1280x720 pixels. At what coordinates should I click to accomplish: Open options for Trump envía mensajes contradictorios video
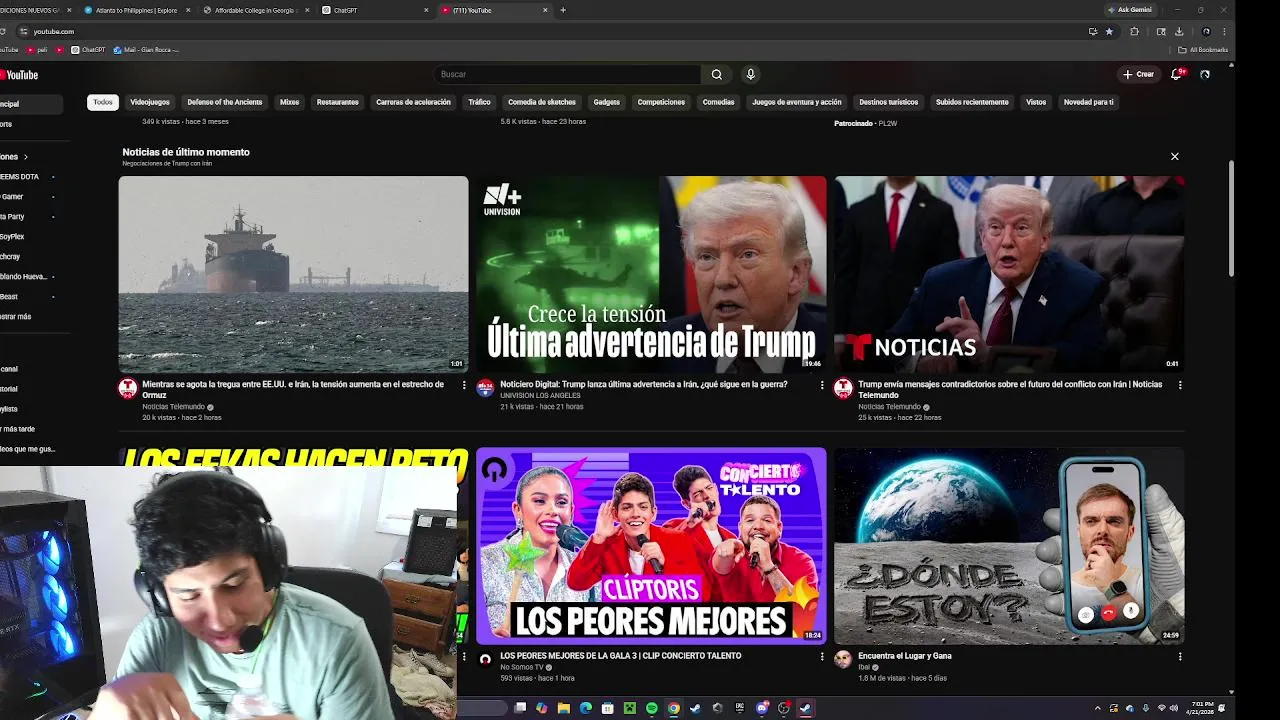[x=1180, y=385]
